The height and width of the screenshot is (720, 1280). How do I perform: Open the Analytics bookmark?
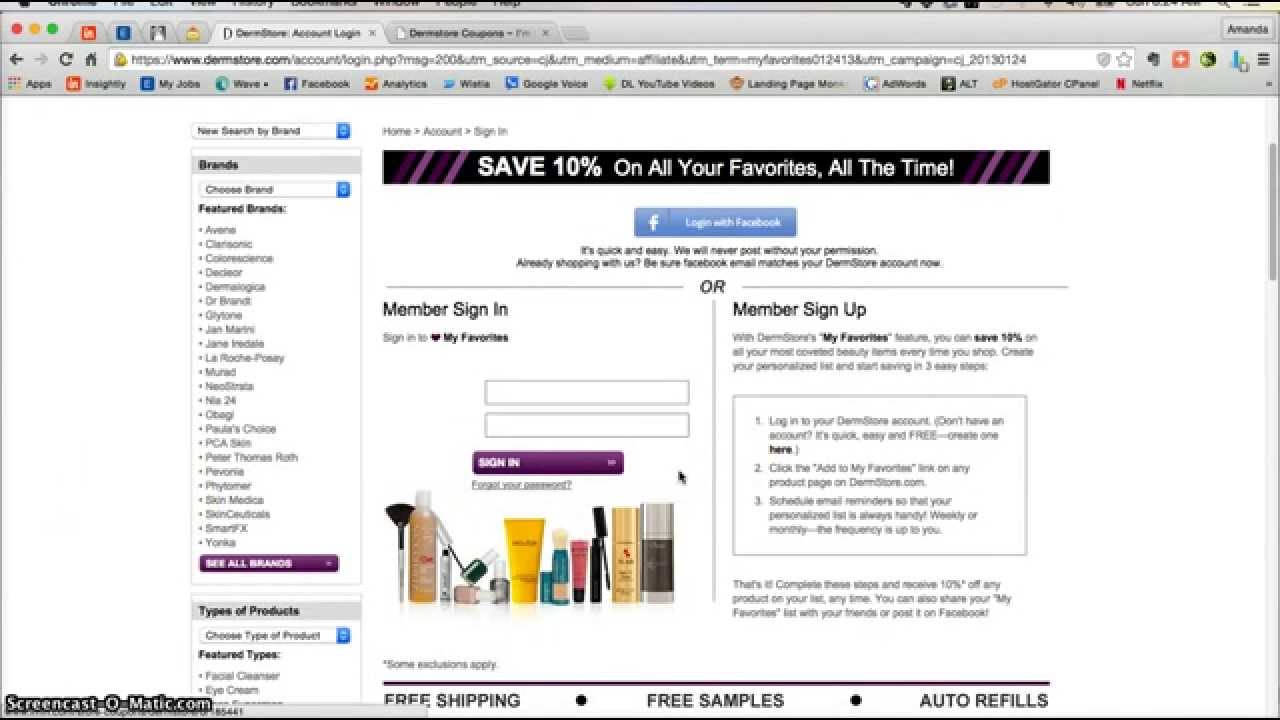pos(396,84)
